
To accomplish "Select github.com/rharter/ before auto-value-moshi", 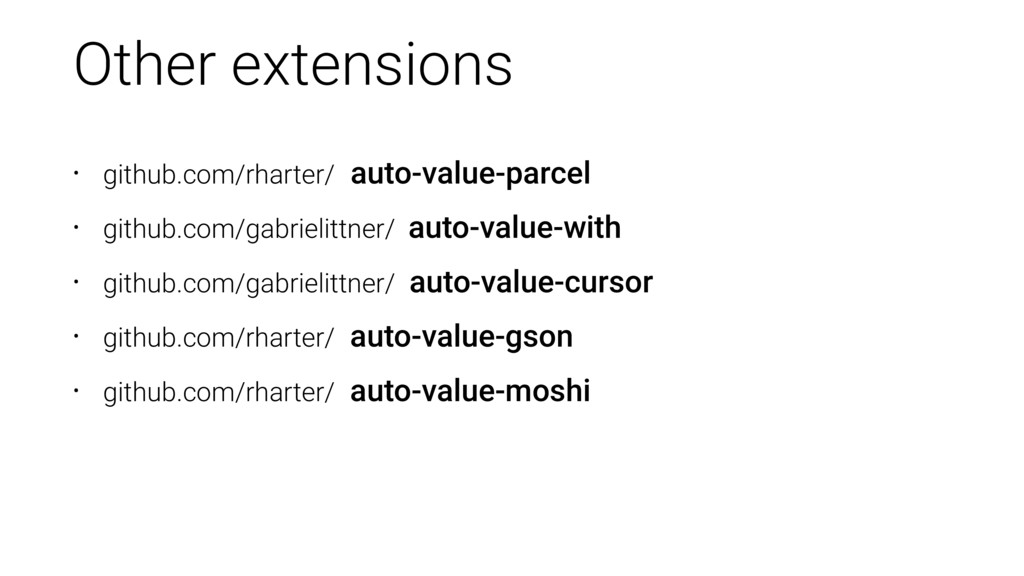I will [219, 392].
